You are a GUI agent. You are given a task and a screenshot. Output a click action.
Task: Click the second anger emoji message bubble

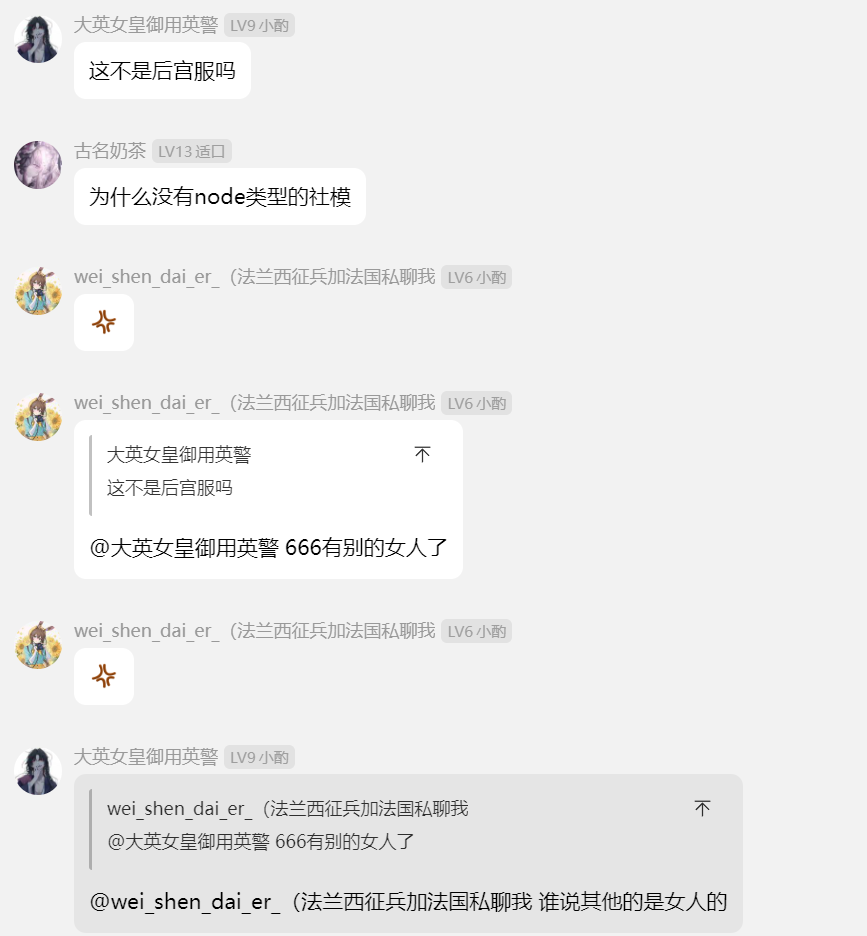click(x=104, y=676)
